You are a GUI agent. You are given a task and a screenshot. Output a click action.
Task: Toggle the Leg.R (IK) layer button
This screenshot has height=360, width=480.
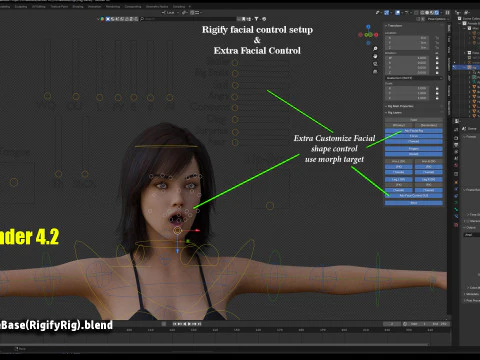429,179
